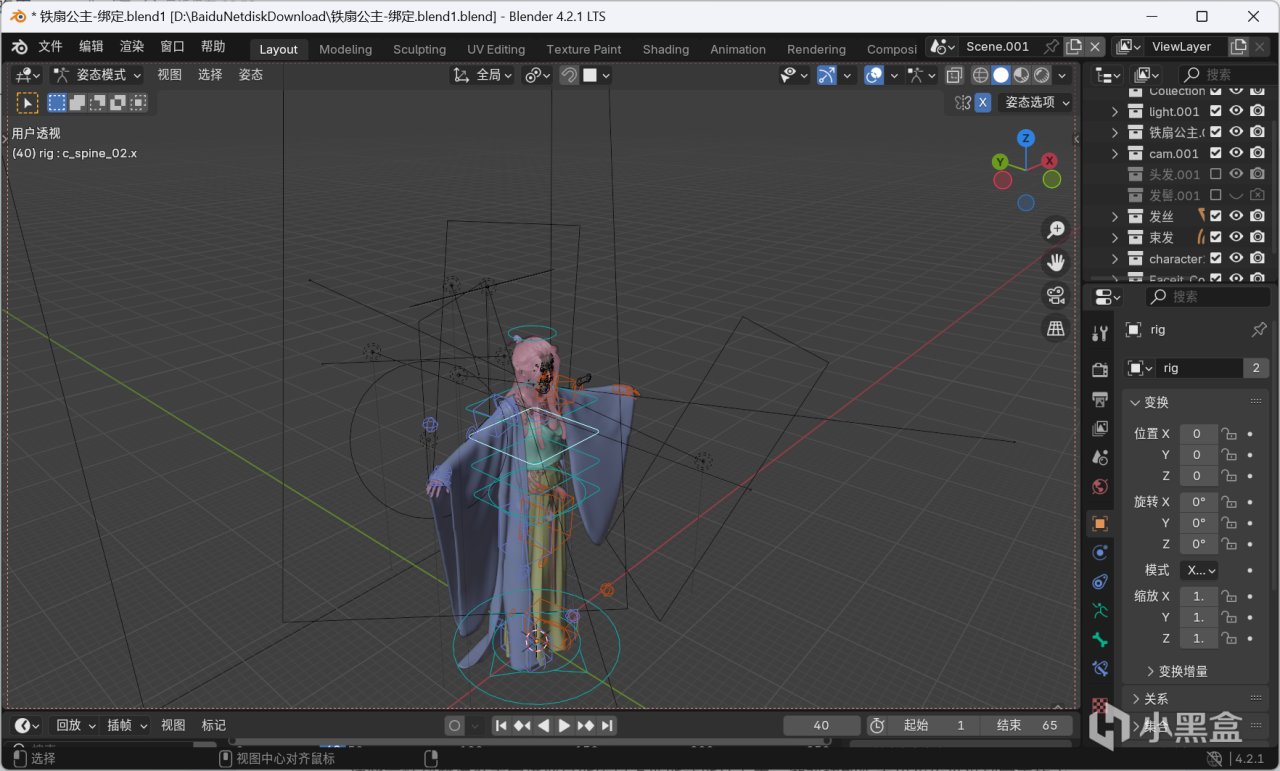Toggle perspective/orthographic grid icon
This screenshot has width=1280, height=771.
[x=1055, y=328]
